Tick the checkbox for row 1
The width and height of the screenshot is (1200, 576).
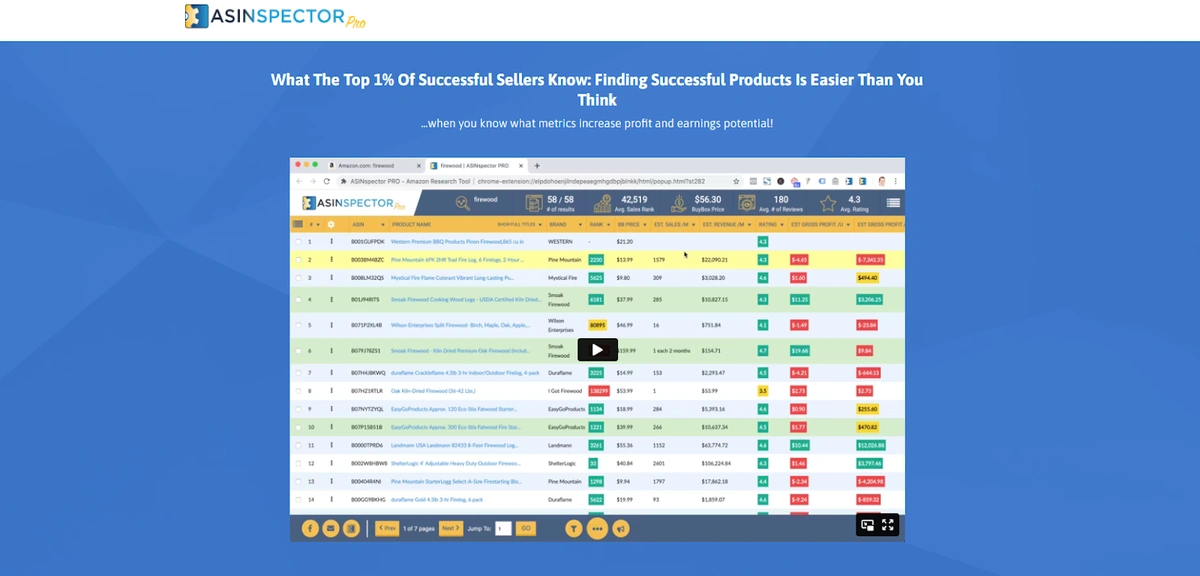pyautogui.click(x=297, y=241)
